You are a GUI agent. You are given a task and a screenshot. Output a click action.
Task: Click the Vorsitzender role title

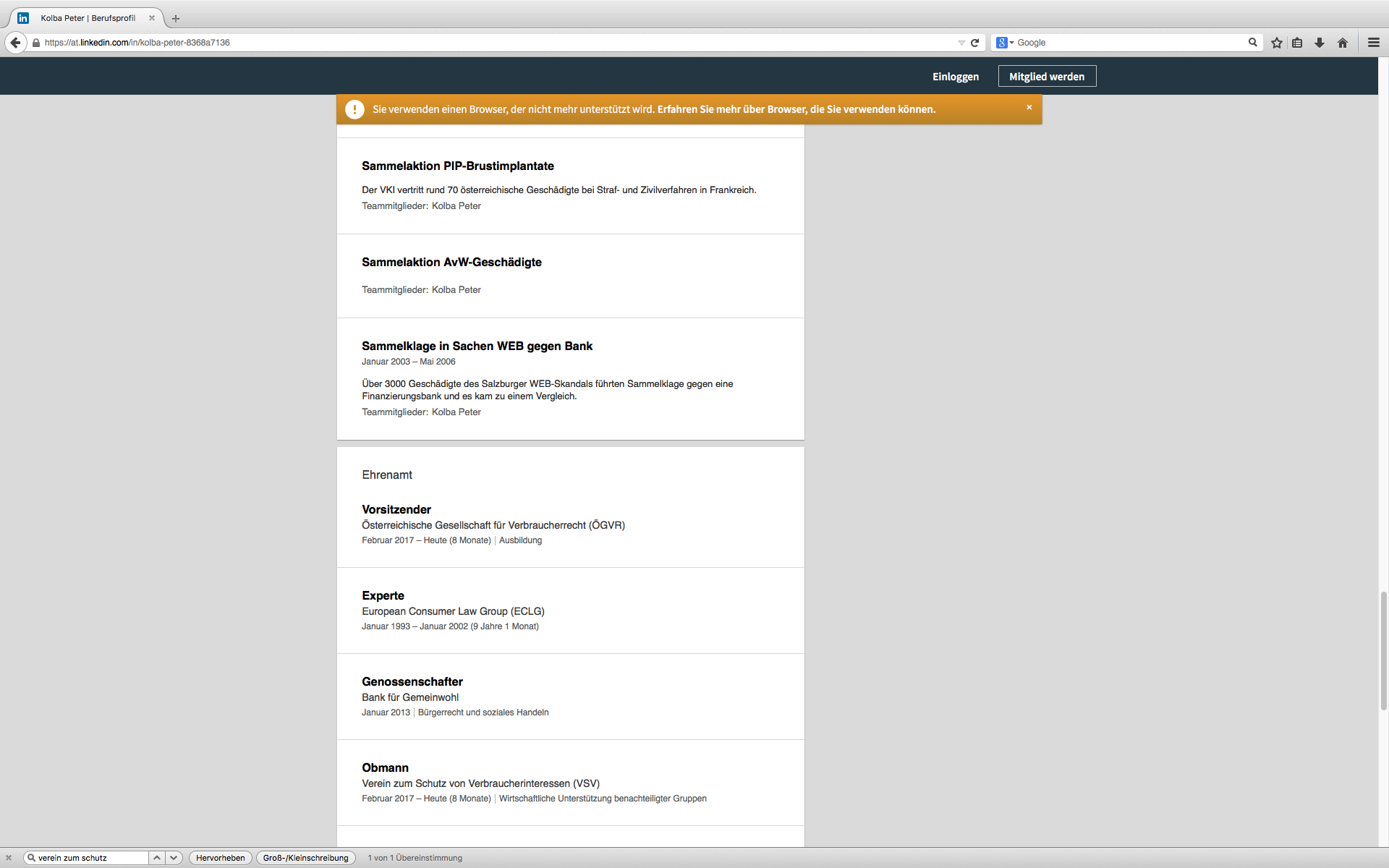pos(396,509)
